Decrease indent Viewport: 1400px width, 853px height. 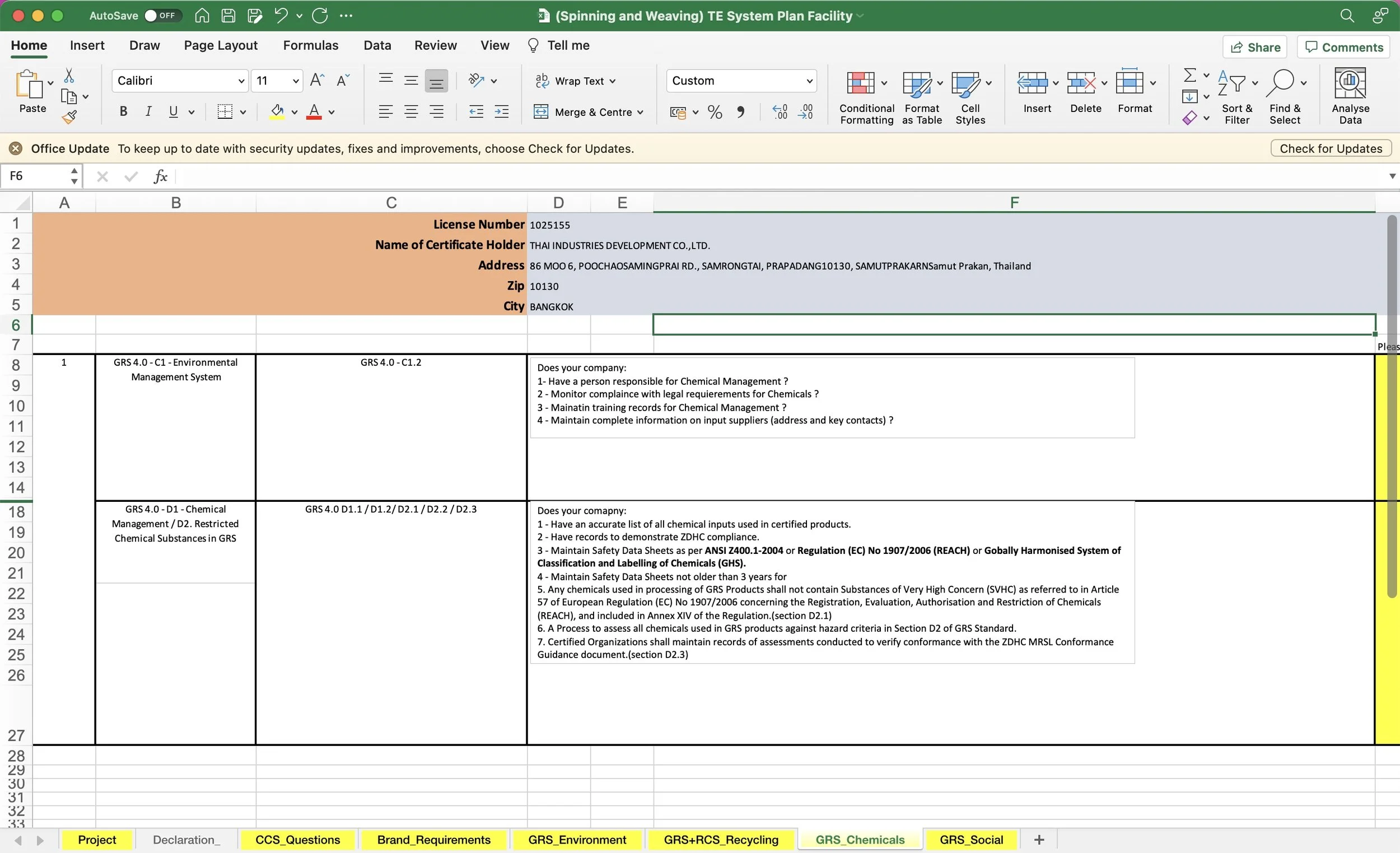click(x=476, y=111)
